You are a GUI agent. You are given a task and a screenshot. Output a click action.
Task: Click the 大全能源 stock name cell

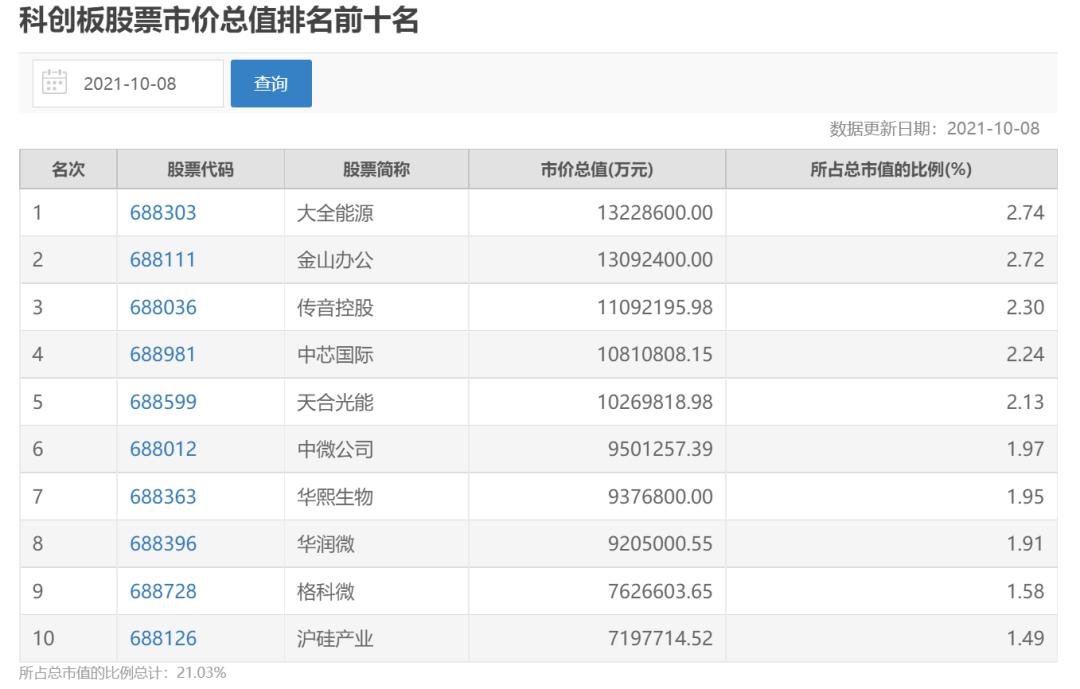(335, 213)
